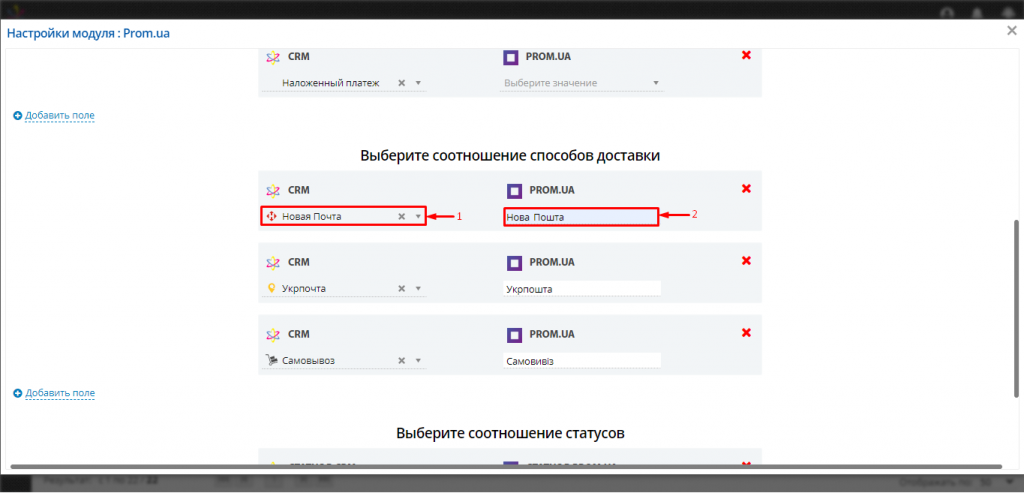Image resolution: width=1024 pixels, height=493 pixels.
Task: Clear the Укрпочта selection
Action: 402,288
